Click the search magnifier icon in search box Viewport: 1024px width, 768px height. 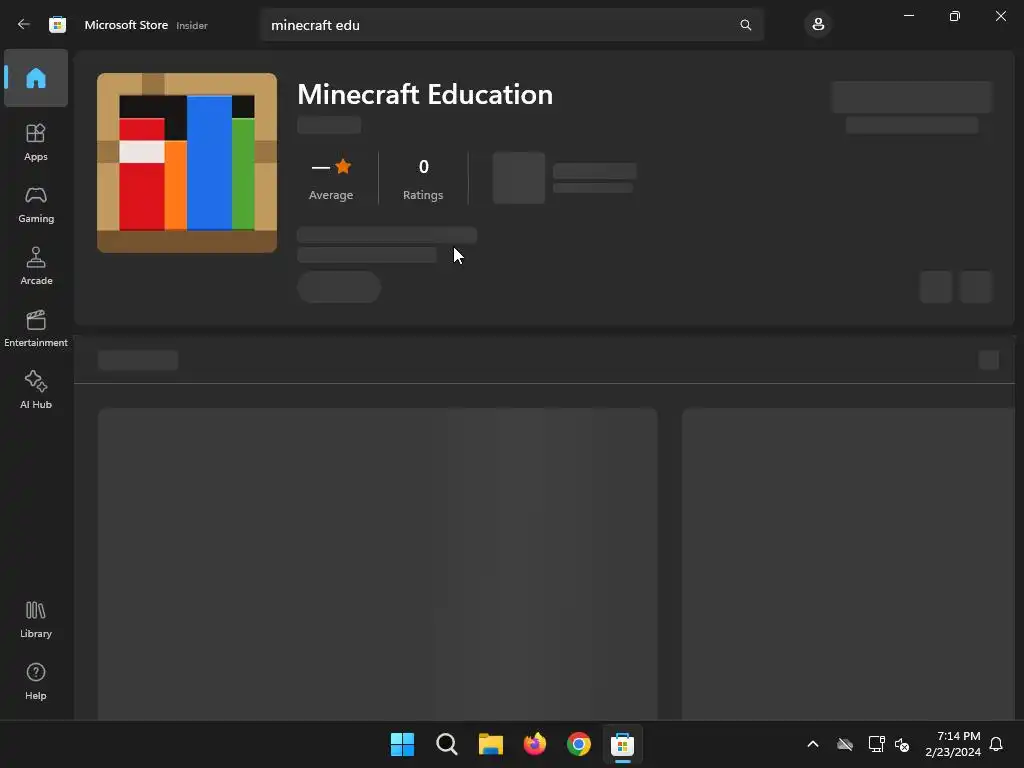coord(745,25)
